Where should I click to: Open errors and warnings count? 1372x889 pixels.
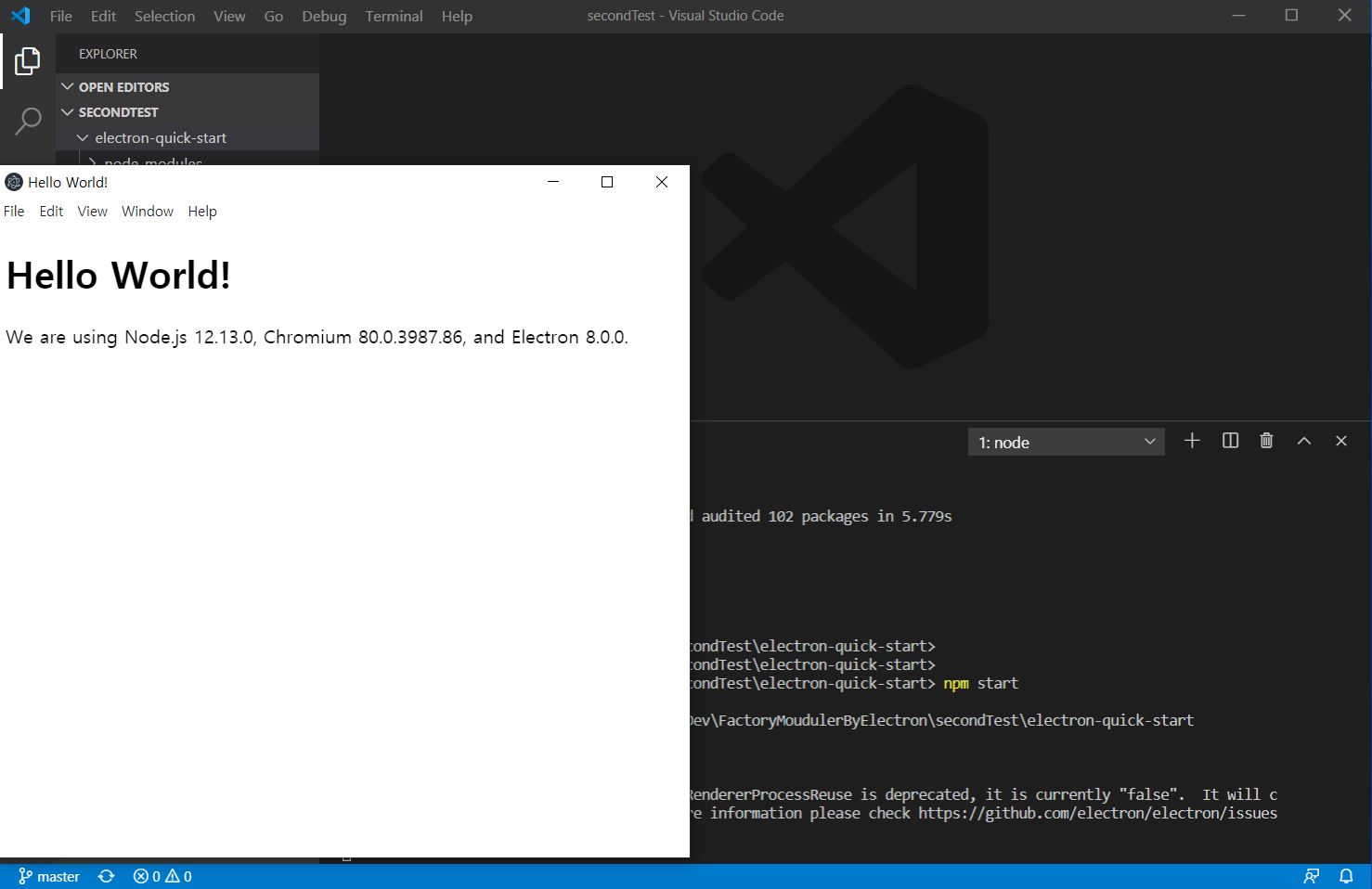tap(162, 876)
